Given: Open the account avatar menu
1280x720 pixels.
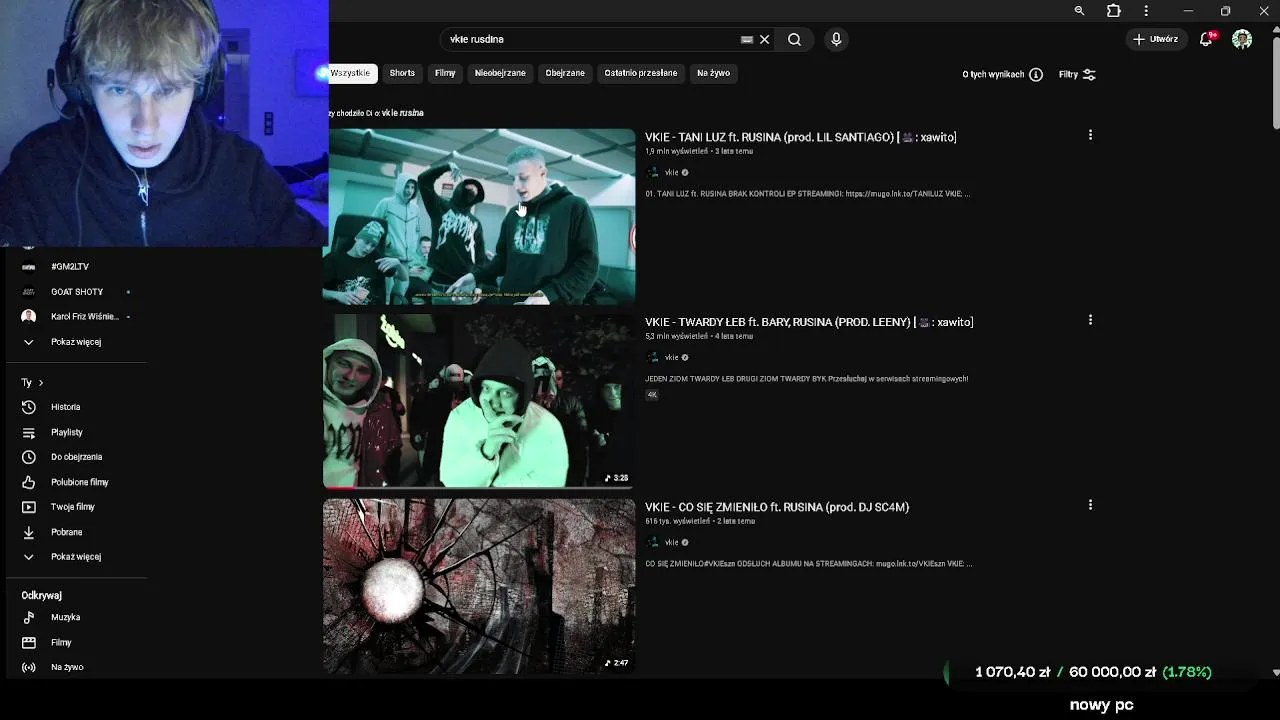Looking at the screenshot, I should pos(1242,39).
